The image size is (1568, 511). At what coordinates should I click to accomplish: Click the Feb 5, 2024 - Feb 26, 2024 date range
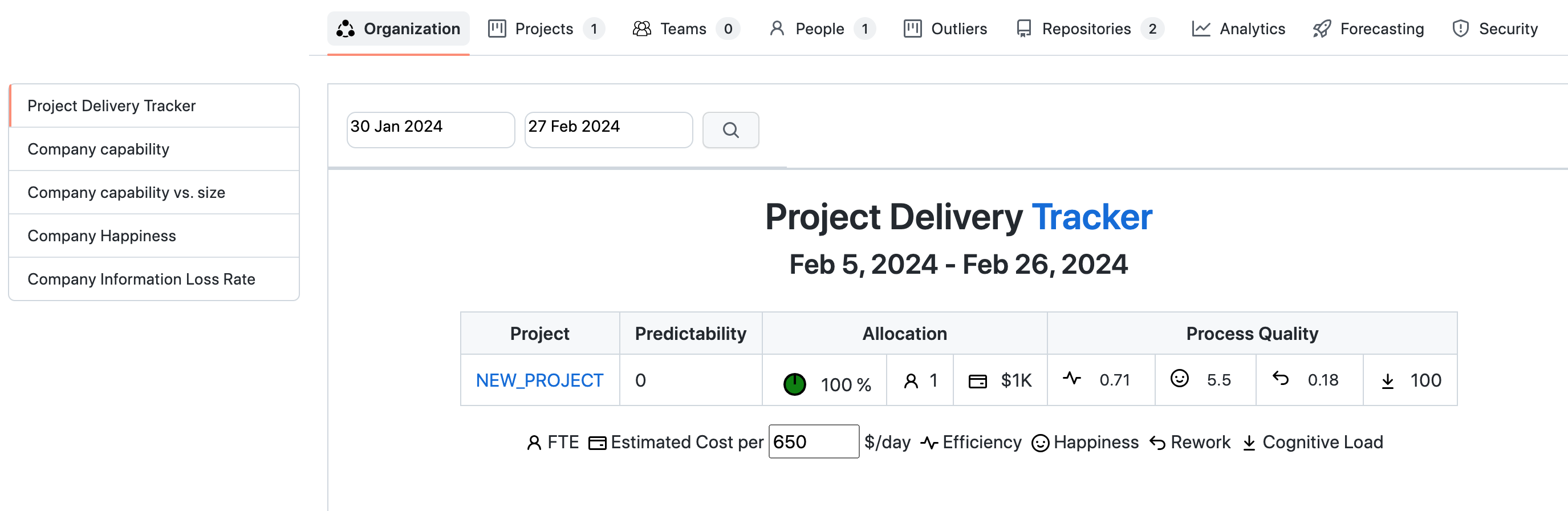(x=958, y=264)
